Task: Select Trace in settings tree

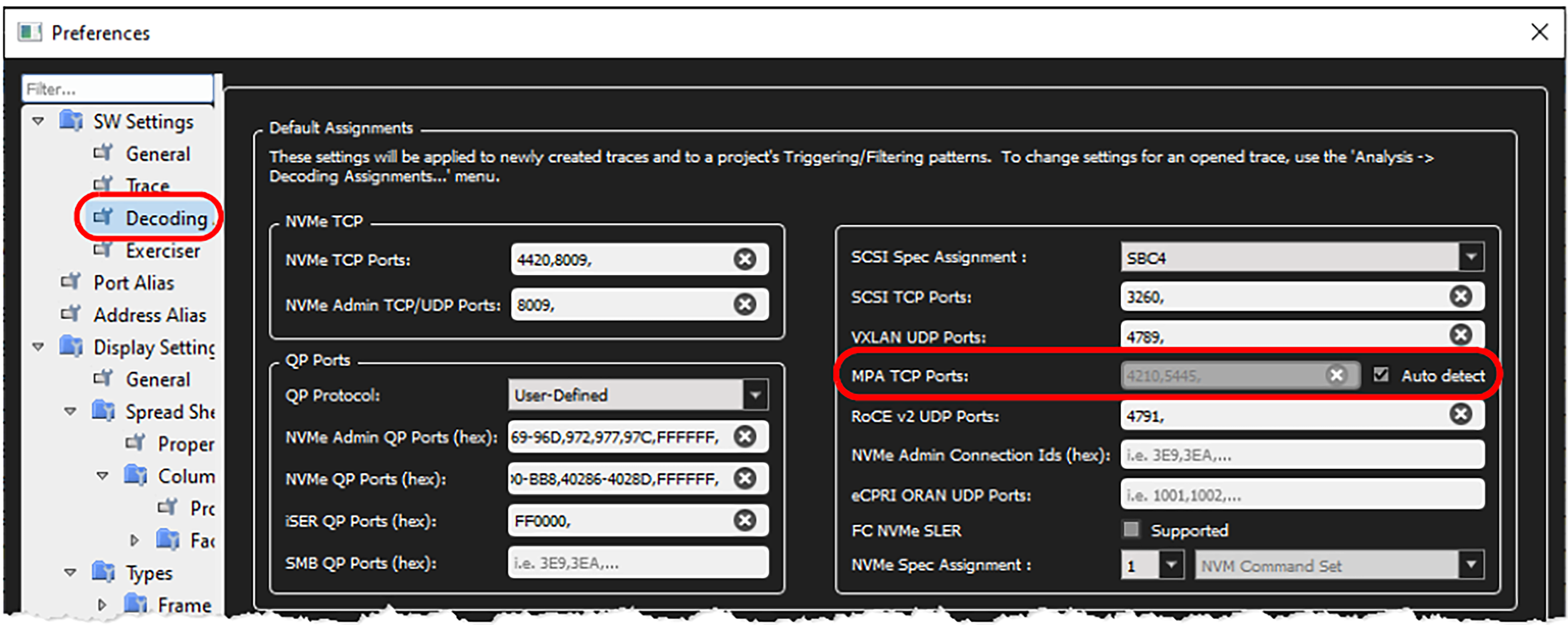Action: [147, 185]
